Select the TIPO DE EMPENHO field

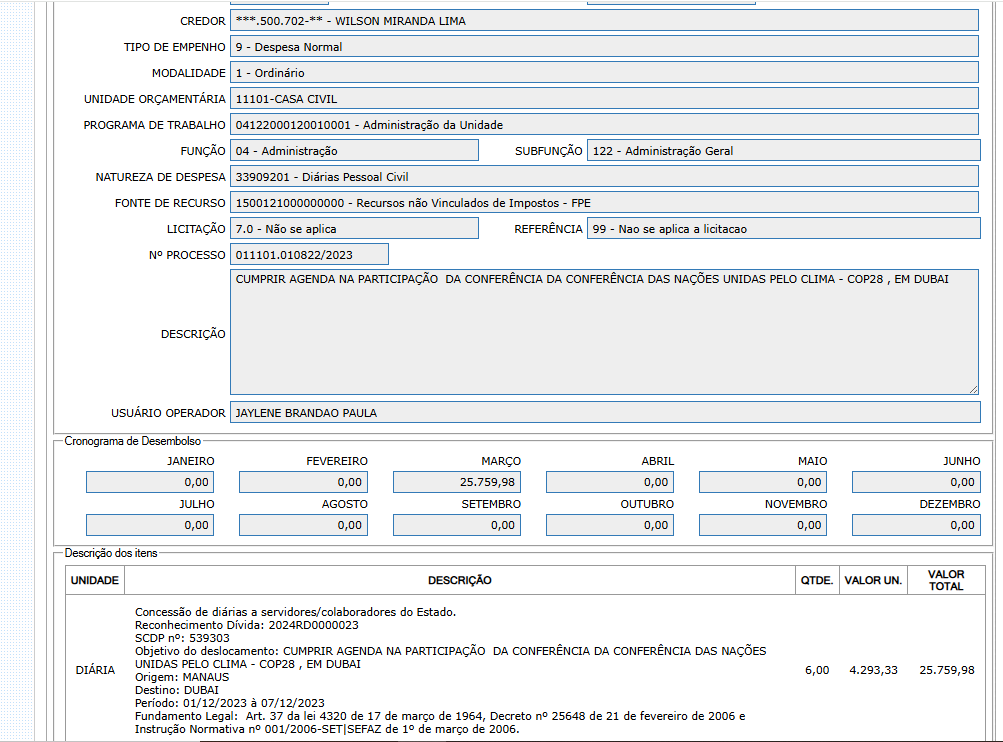(603, 47)
